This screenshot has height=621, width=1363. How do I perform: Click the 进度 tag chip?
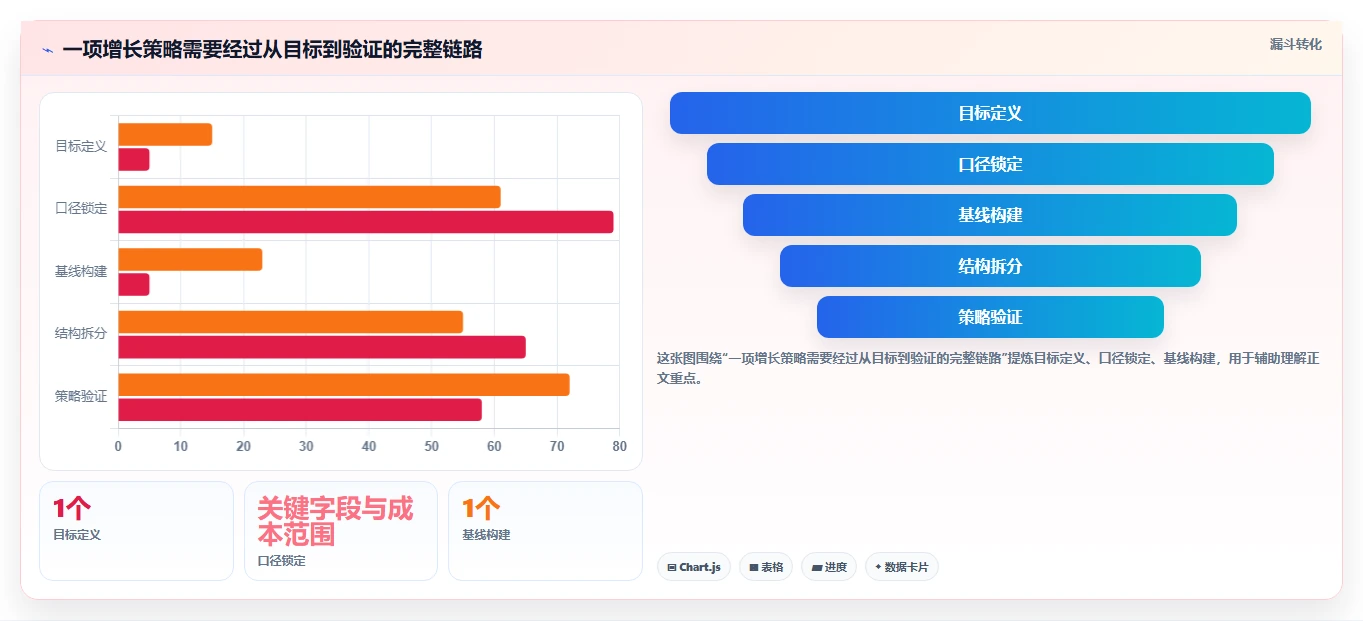829,567
